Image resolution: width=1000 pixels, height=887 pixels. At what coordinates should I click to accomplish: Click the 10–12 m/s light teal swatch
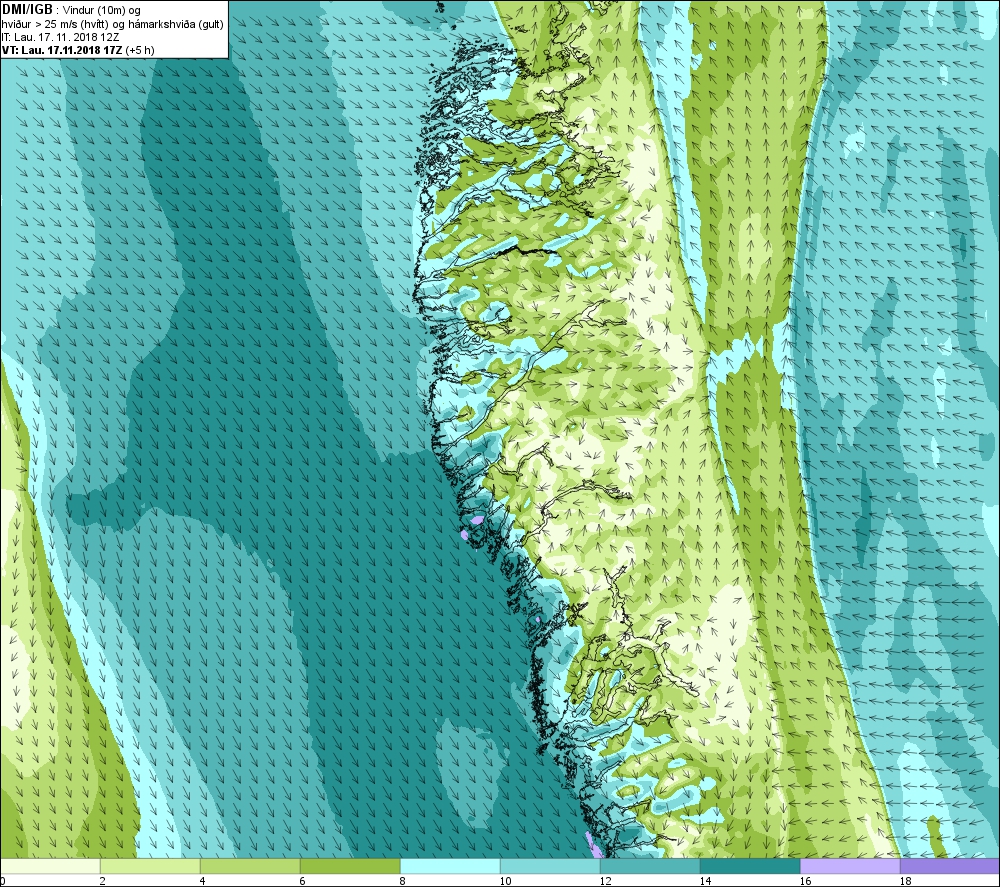point(550,866)
